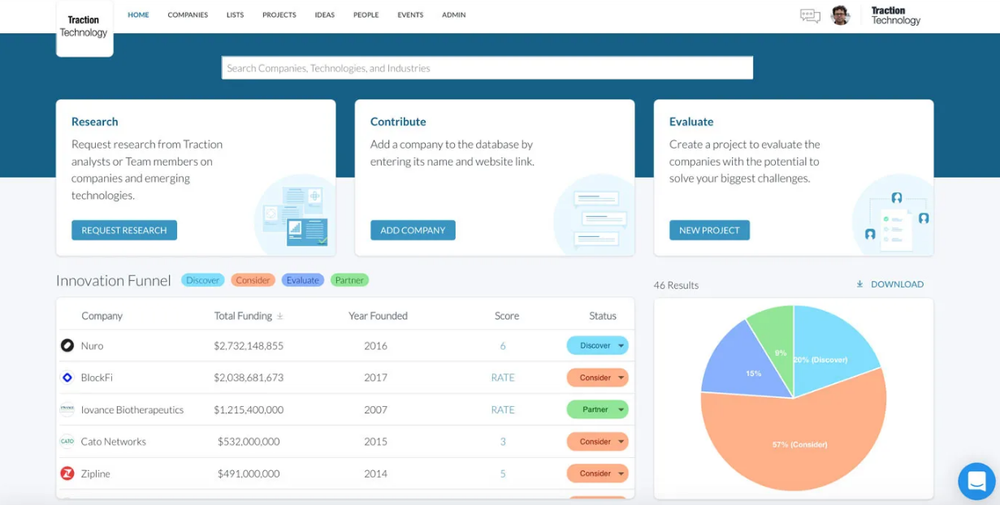Click the NEW PROJECT button
Screen dimensions: 1000x505
pyautogui.click(x=709, y=230)
